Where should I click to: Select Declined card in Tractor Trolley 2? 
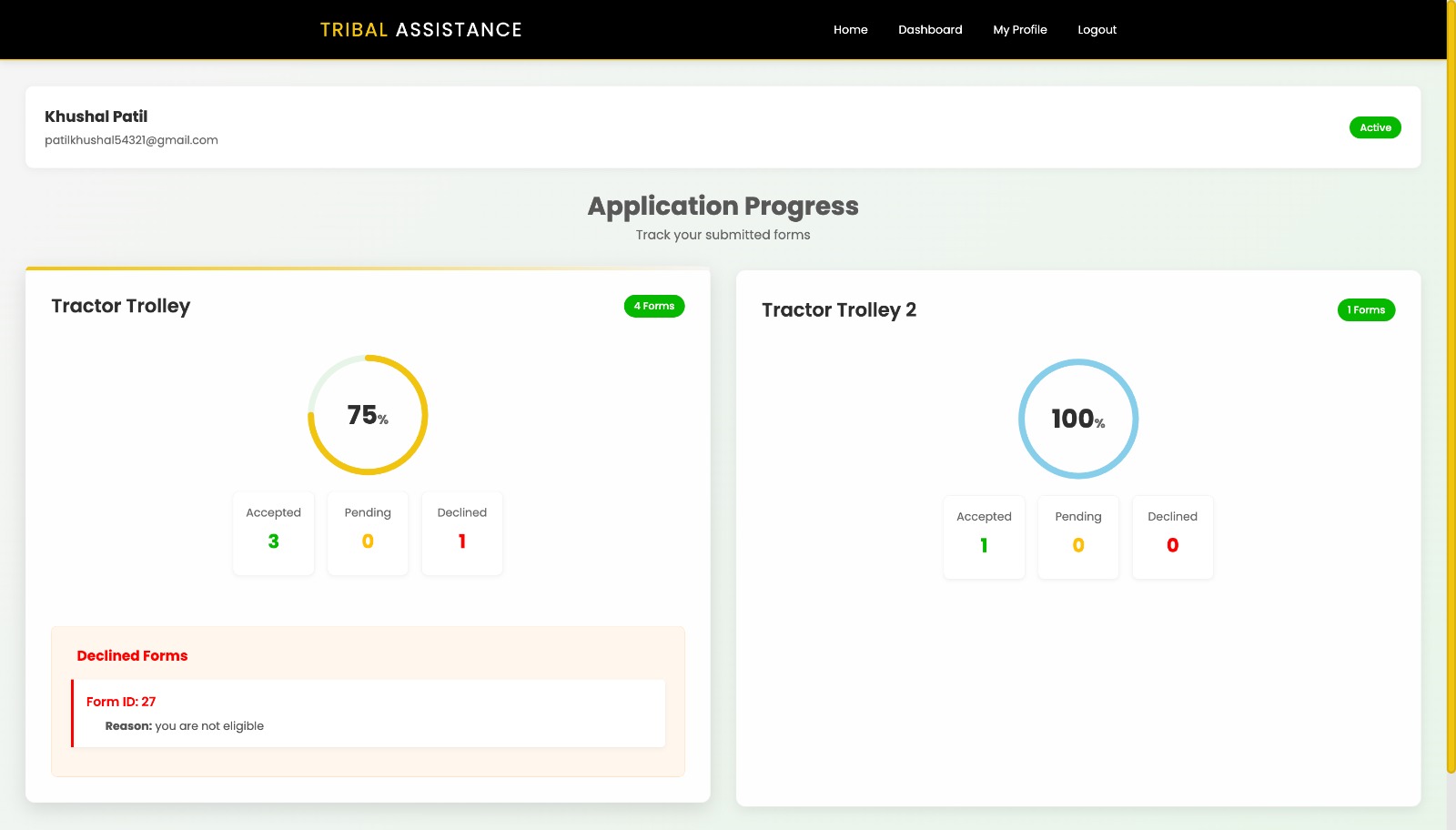(x=1172, y=537)
